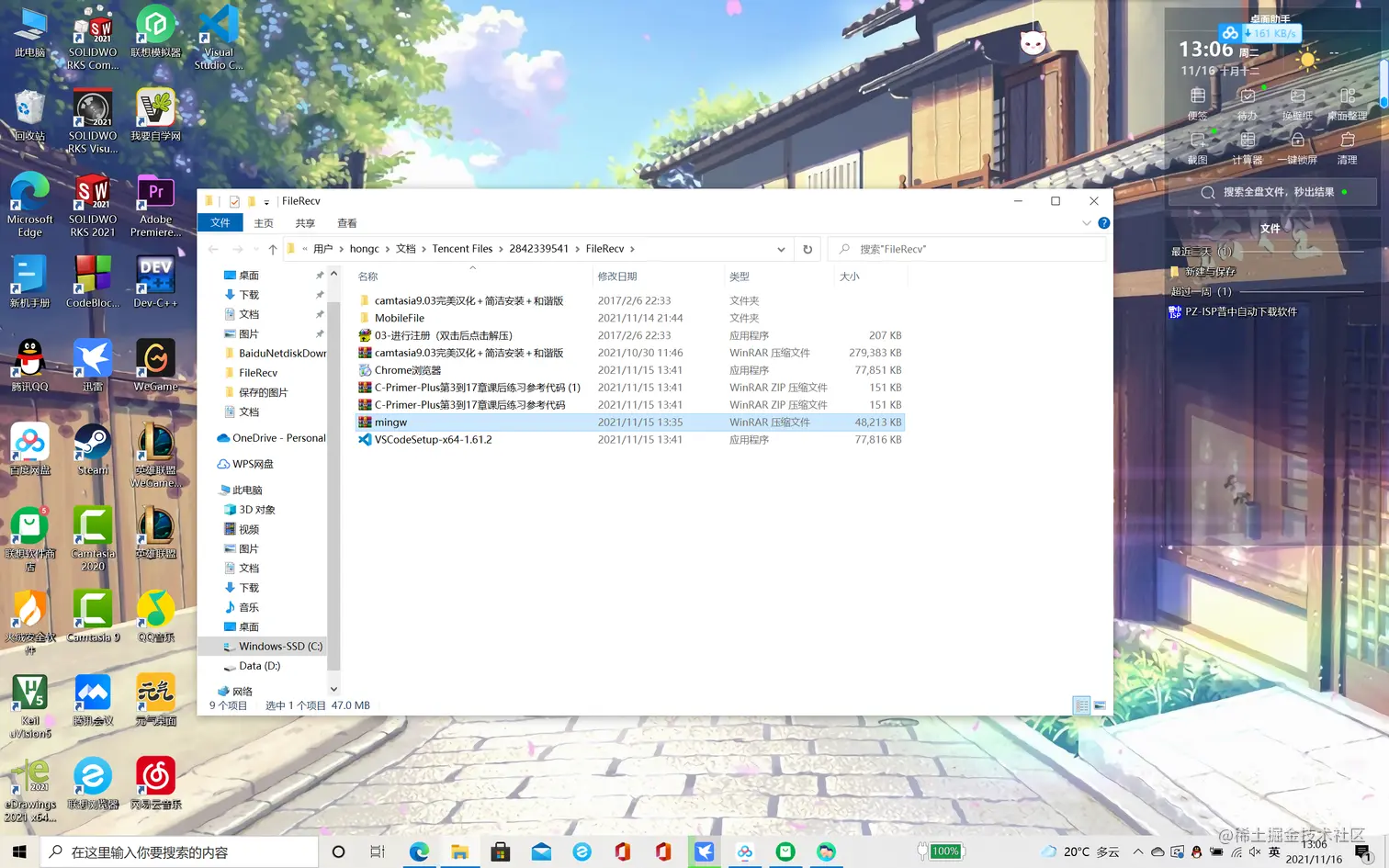Click the desktop assistant panel scrollbar
The image size is (1389, 868).
coord(1384,83)
